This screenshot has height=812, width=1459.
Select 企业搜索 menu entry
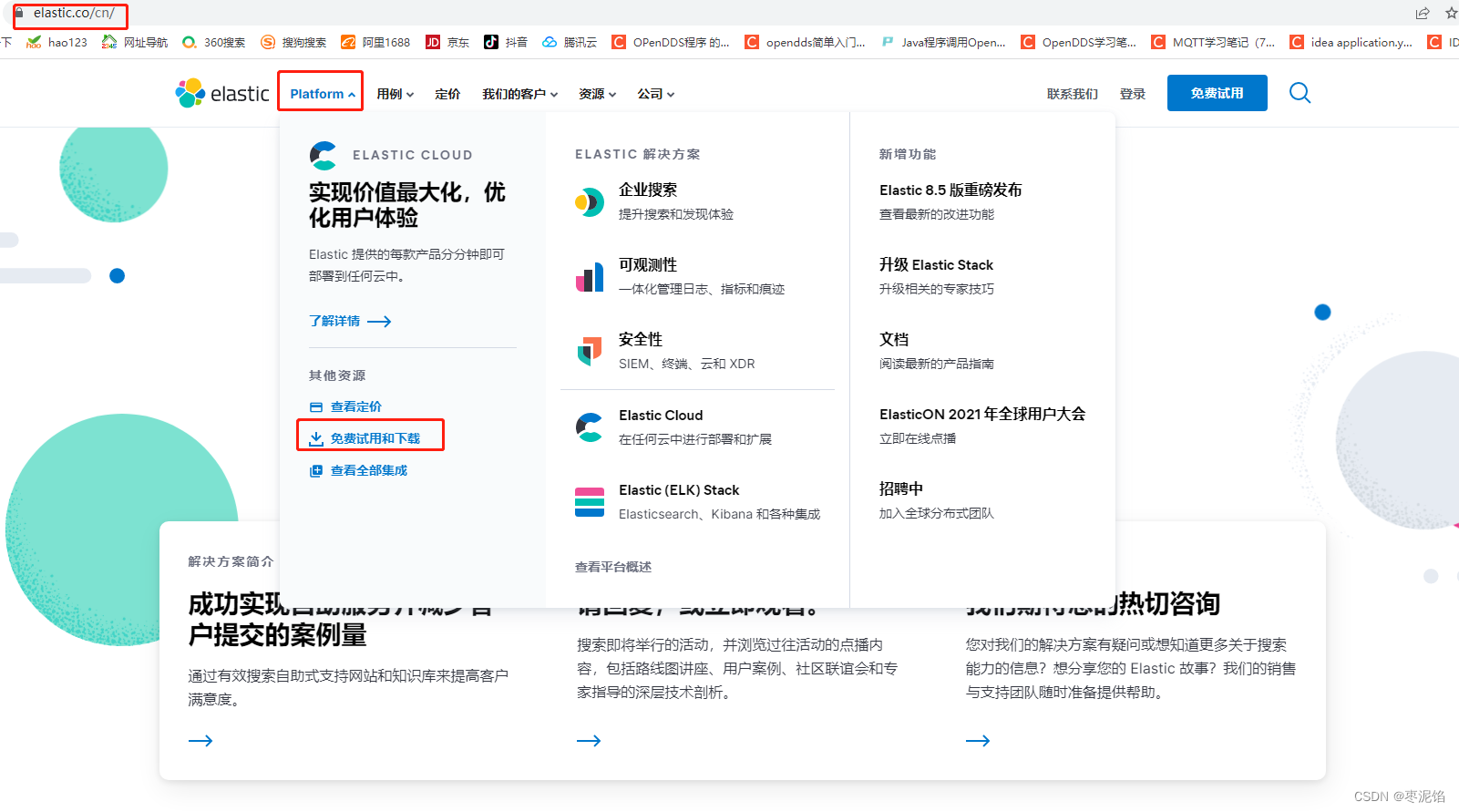tap(648, 190)
